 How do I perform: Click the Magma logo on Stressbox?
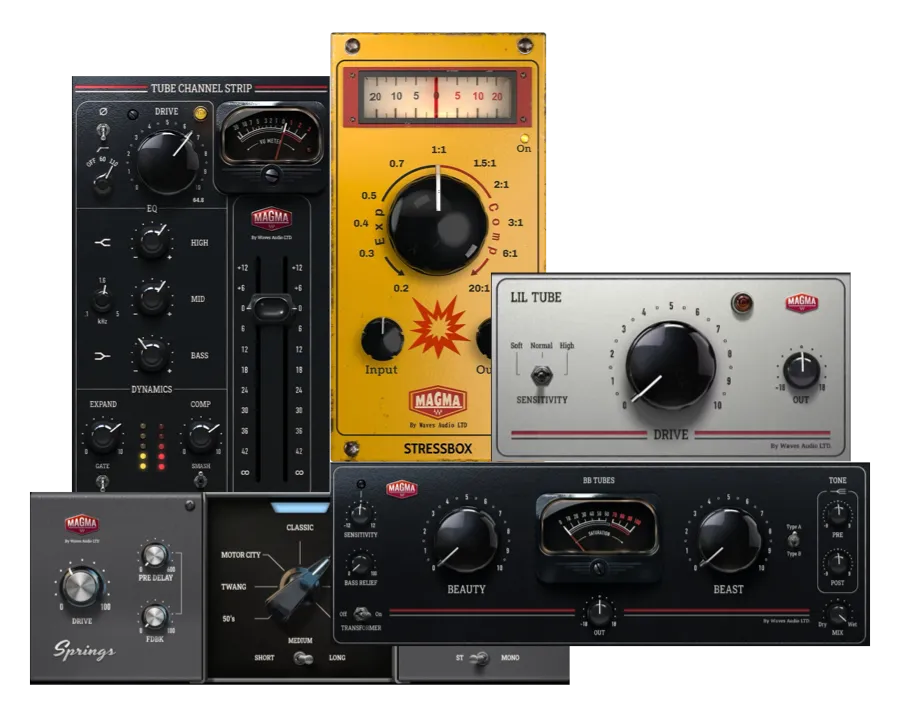point(437,402)
